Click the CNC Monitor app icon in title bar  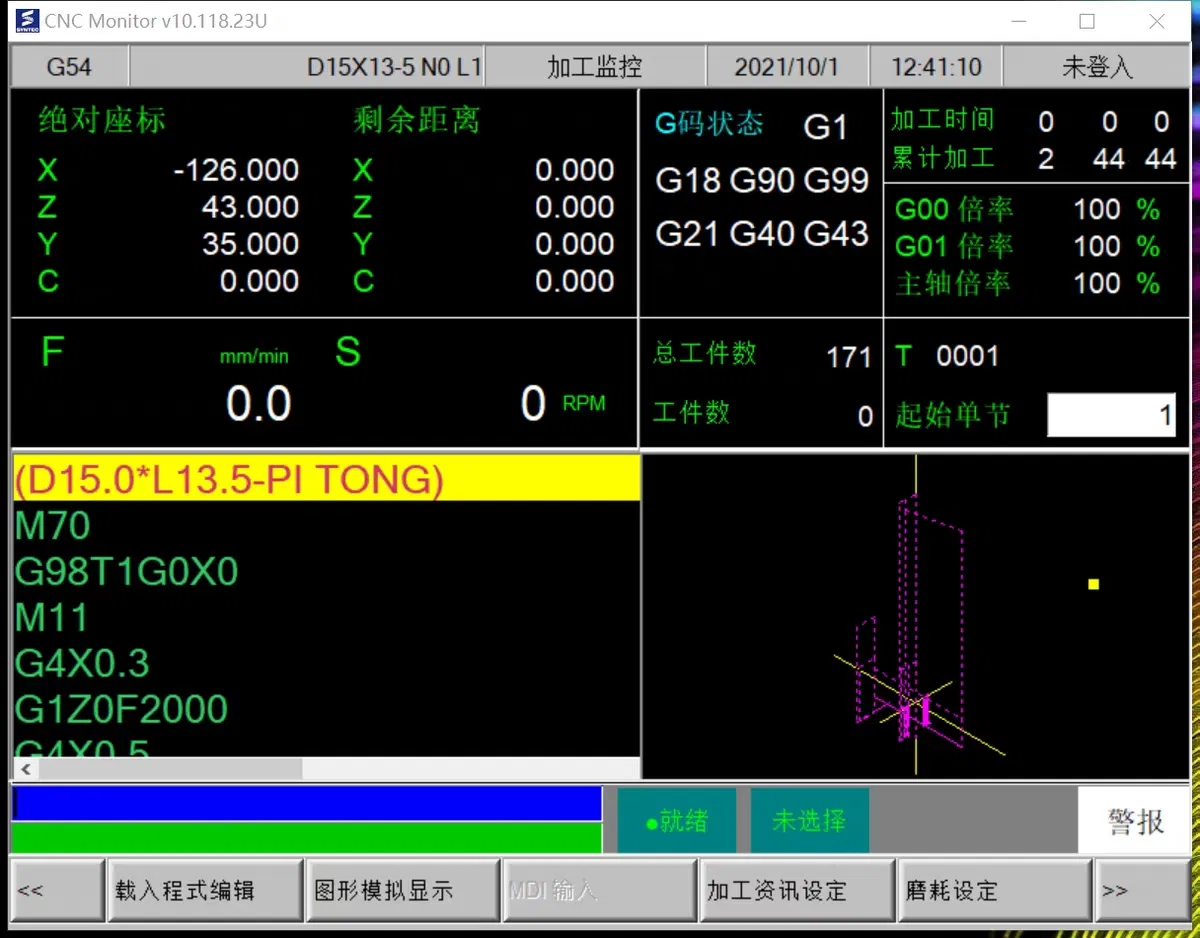point(26,20)
